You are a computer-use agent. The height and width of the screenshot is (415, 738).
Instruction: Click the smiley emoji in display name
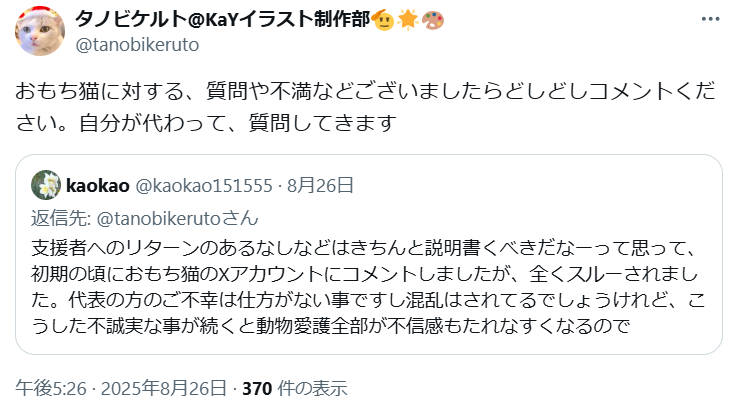click(x=383, y=20)
